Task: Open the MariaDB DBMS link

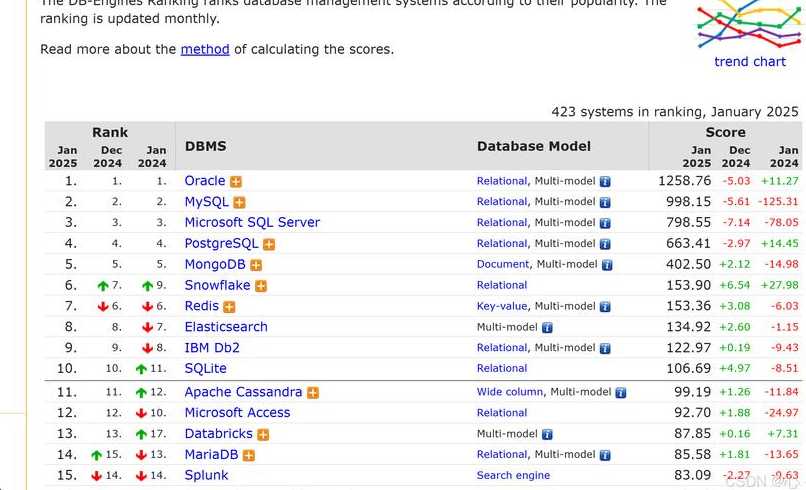Action: pos(211,455)
